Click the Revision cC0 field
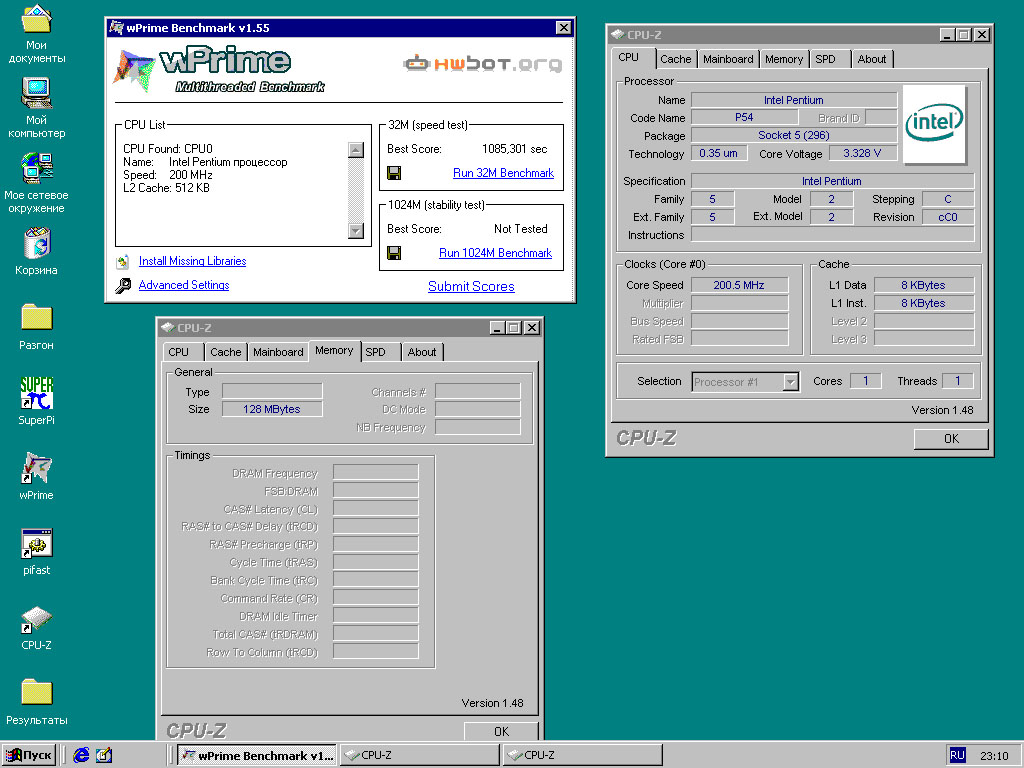Viewport: 1024px width, 768px height. 948,217
